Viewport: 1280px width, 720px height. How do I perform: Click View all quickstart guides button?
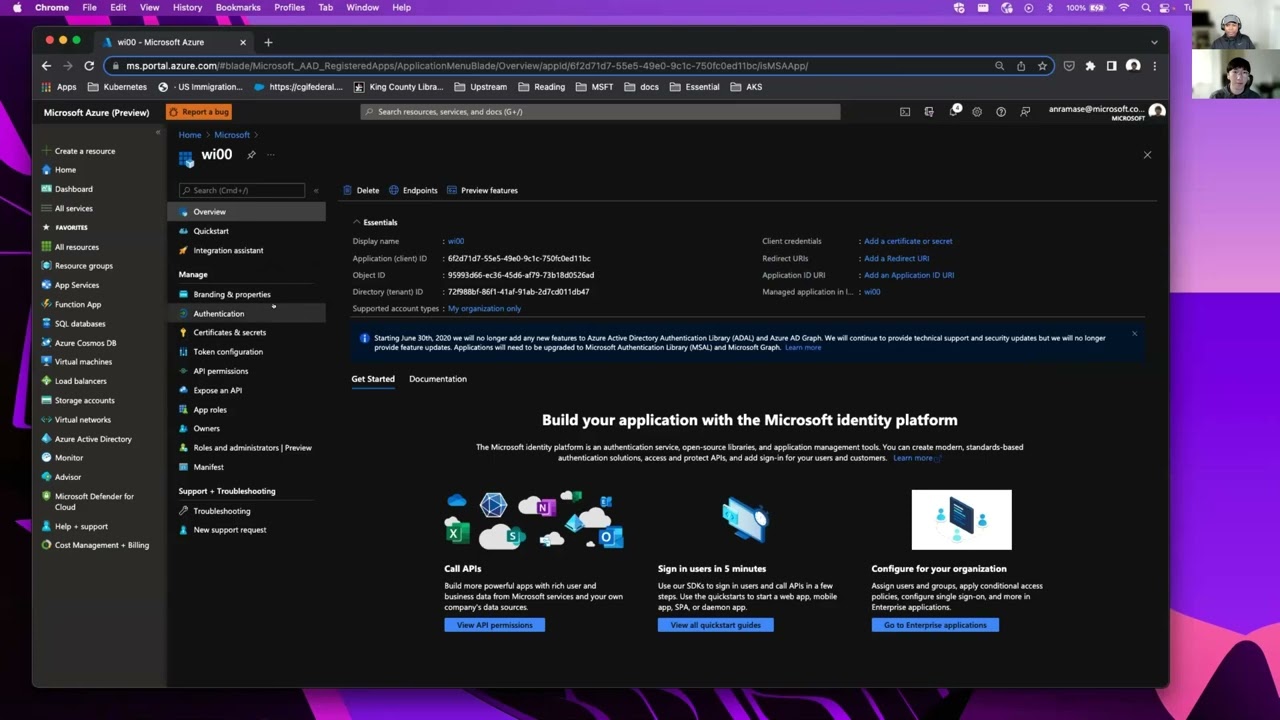[716, 625]
